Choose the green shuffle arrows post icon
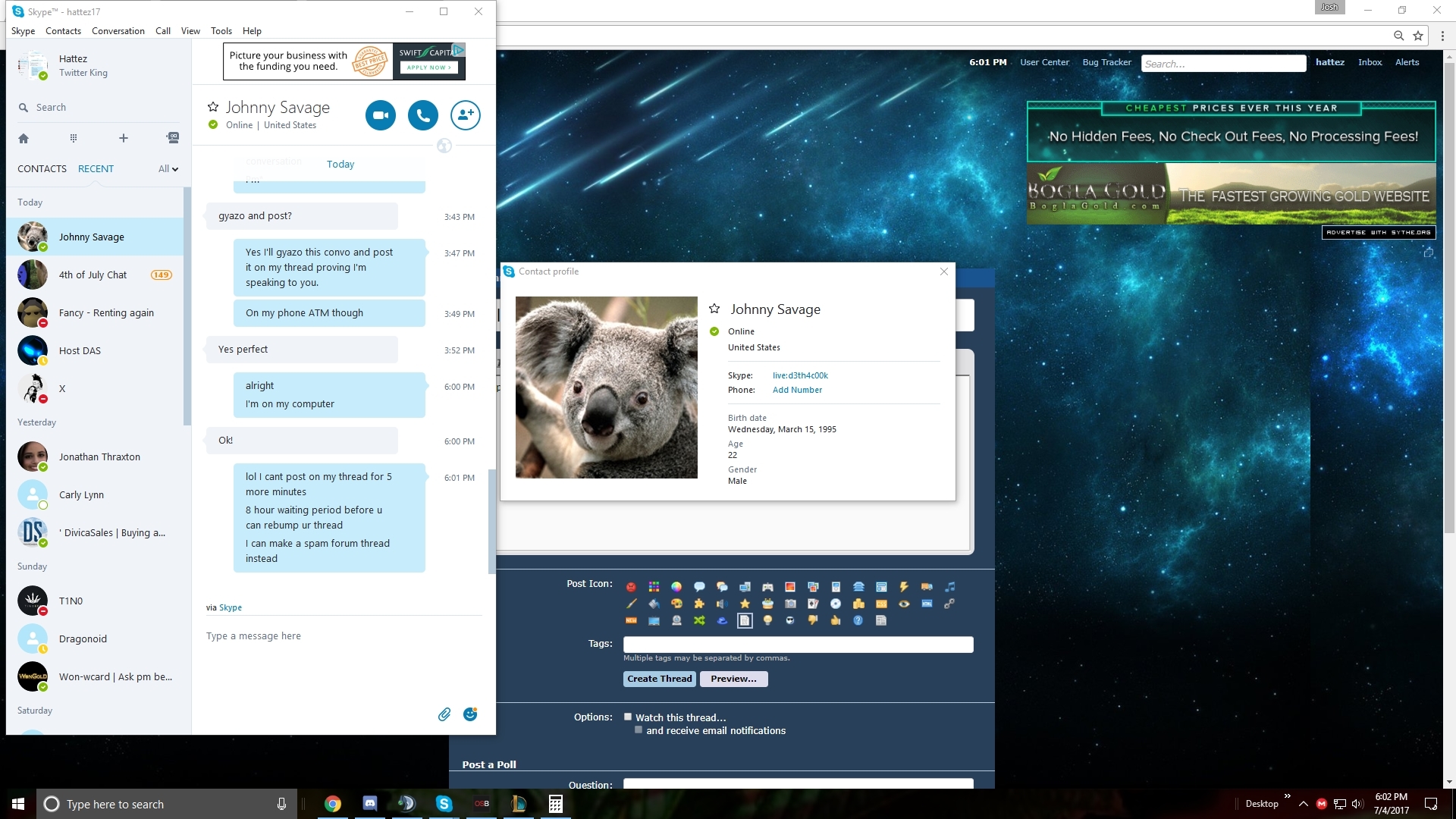This screenshot has height=819, width=1456. (699, 620)
